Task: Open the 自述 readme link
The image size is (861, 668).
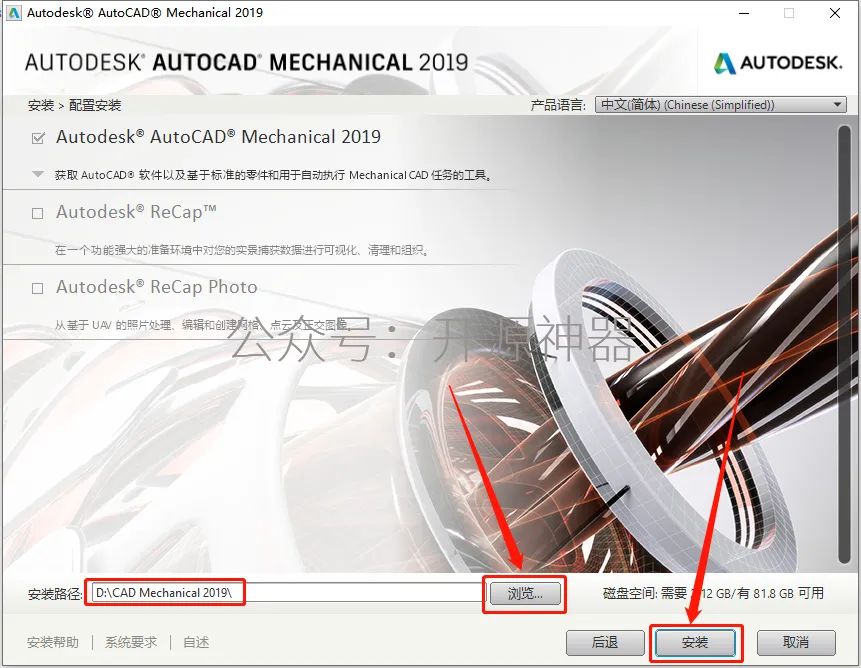Action: coord(196,642)
